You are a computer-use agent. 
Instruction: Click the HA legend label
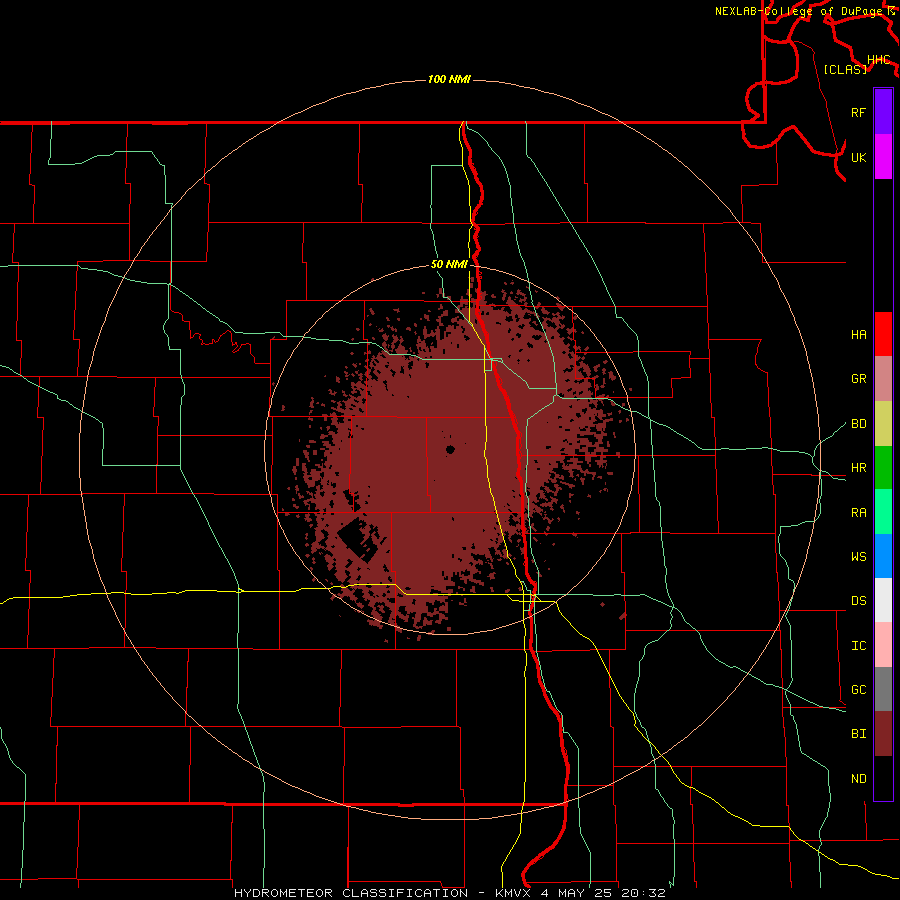[858, 334]
